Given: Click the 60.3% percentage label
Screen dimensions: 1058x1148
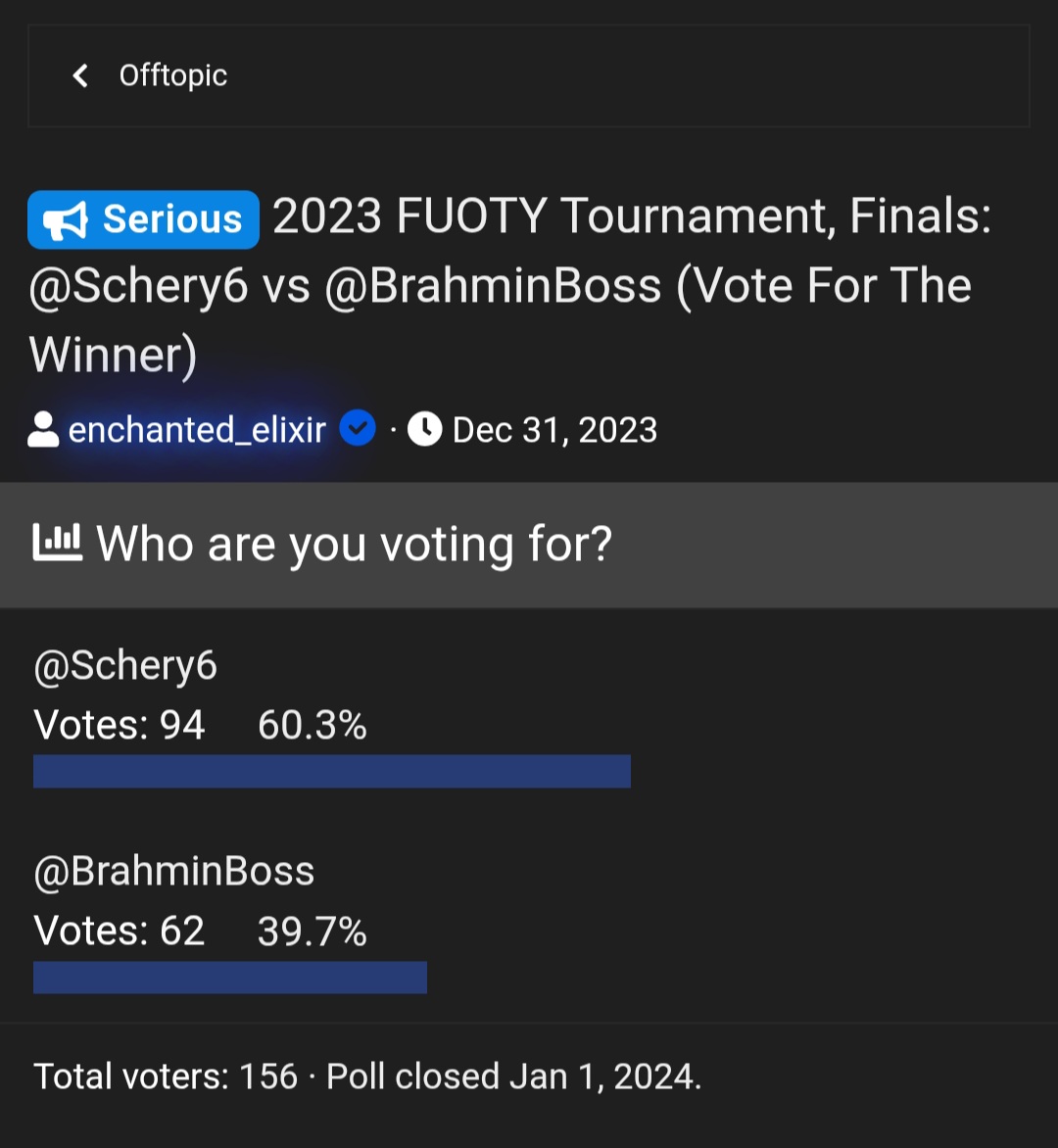Looking at the screenshot, I should (x=313, y=726).
